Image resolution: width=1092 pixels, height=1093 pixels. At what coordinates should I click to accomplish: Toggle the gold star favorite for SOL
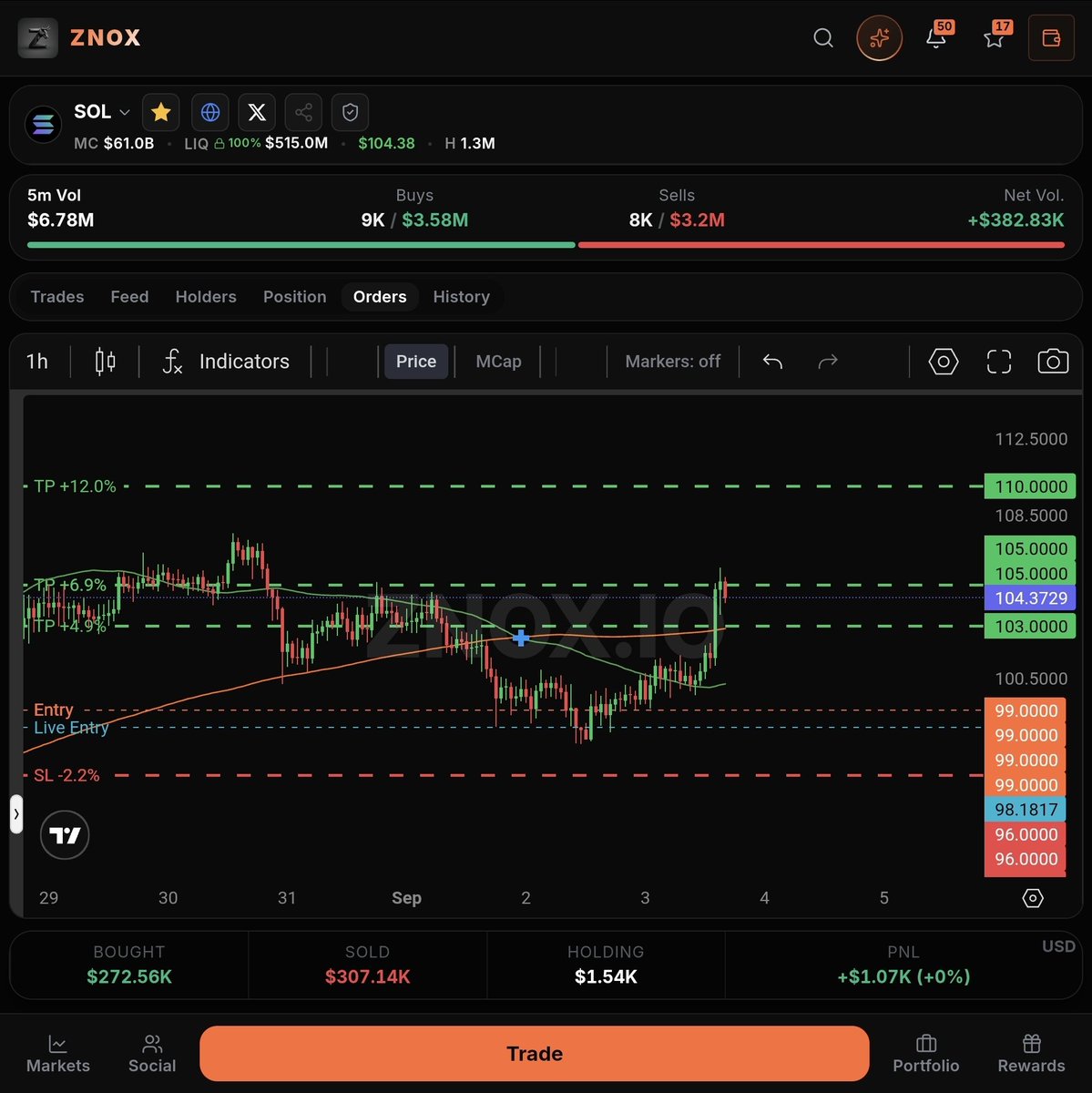pyautogui.click(x=161, y=112)
